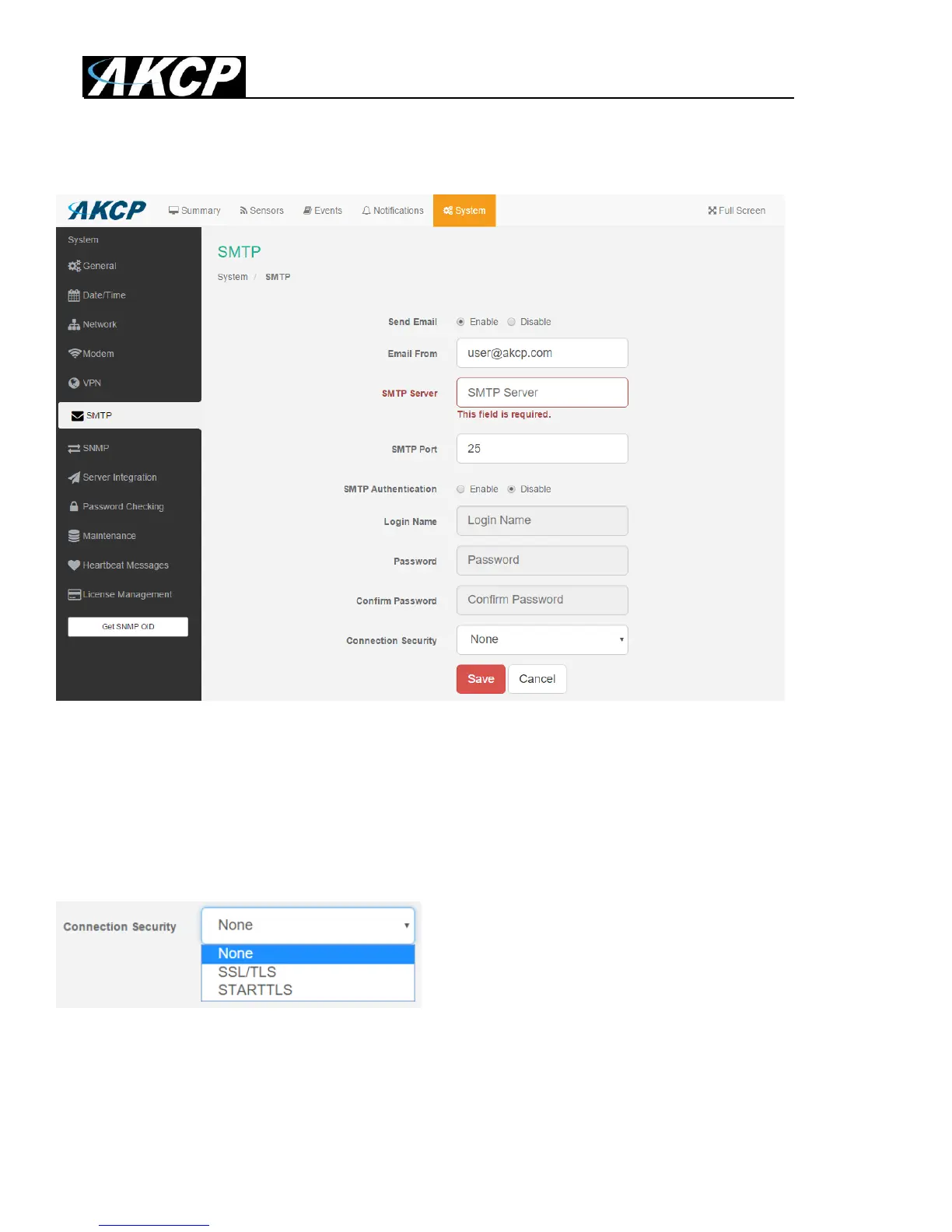Select None in the dropdown list
This screenshot has width=952, height=1232.
coord(308,954)
